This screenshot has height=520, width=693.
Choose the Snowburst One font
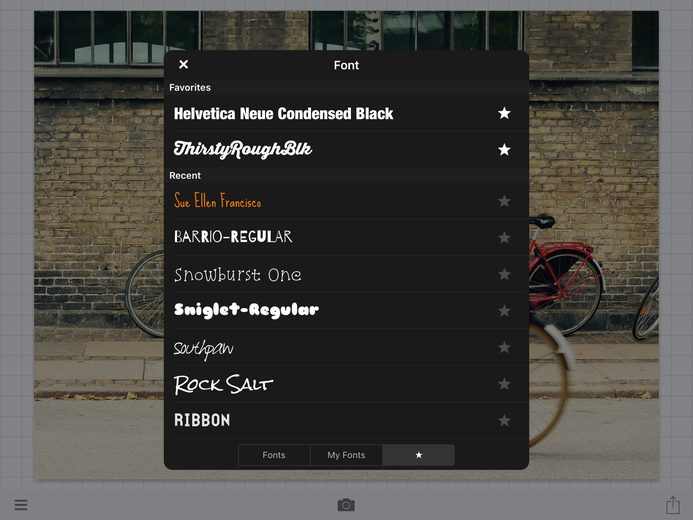coord(346,274)
